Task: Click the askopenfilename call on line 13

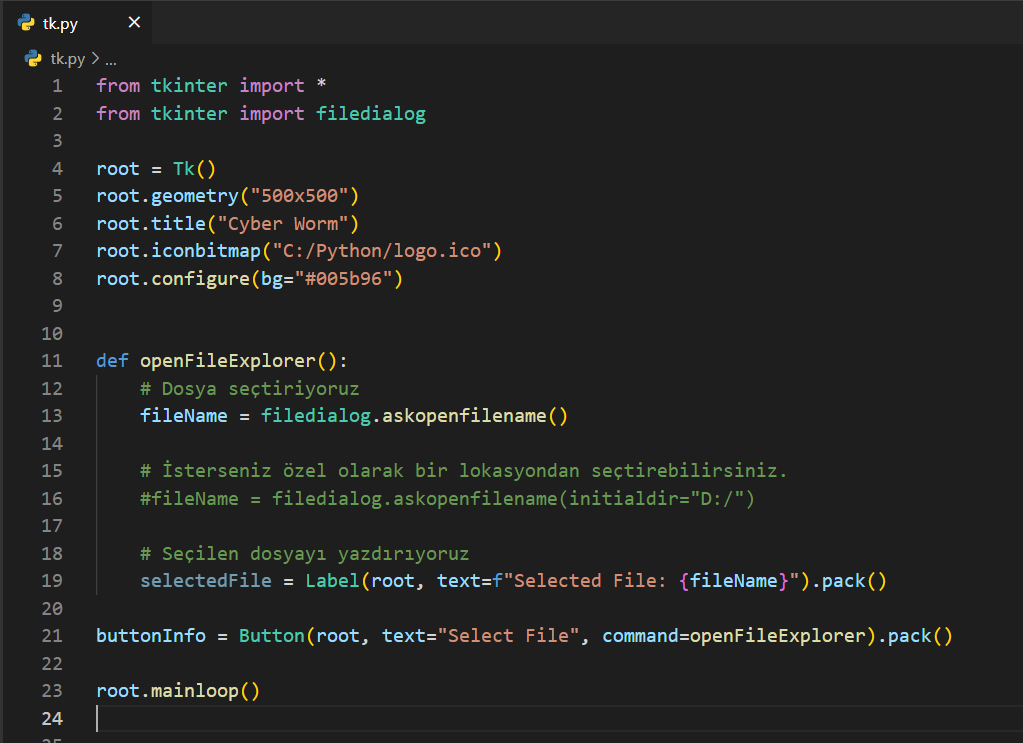Action: 464,415
